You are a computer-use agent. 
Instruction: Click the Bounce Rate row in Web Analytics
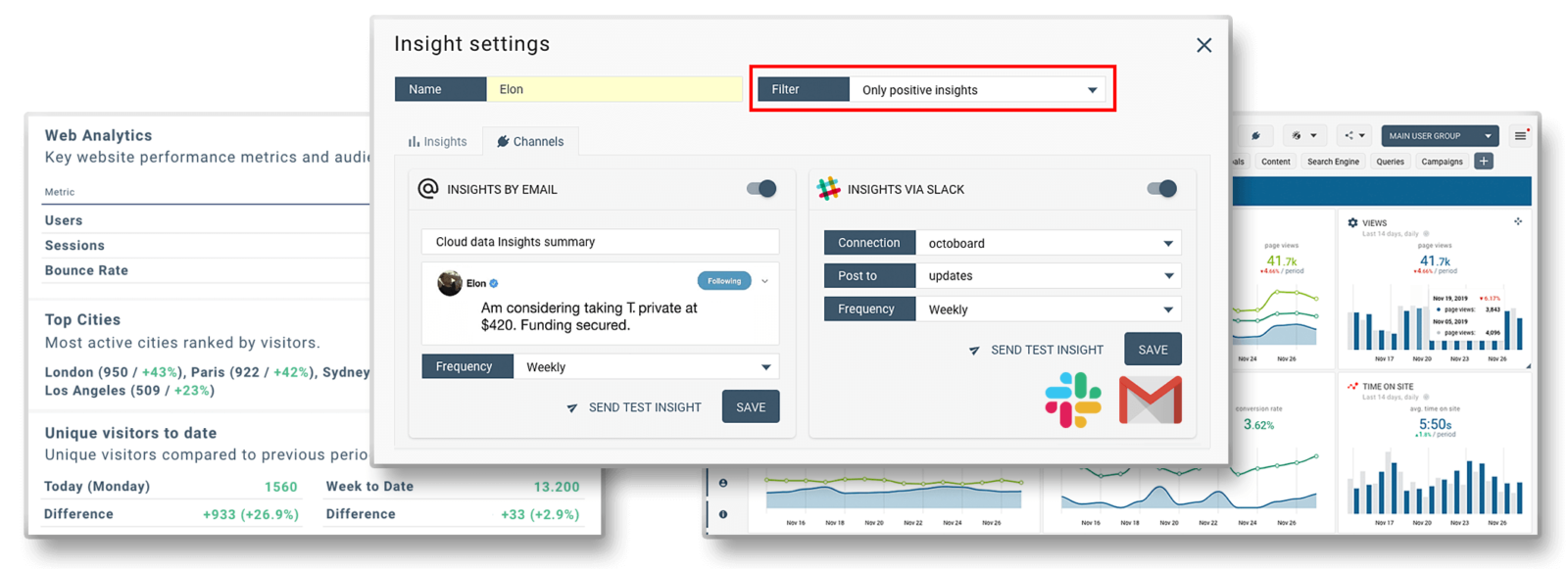pos(206,270)
